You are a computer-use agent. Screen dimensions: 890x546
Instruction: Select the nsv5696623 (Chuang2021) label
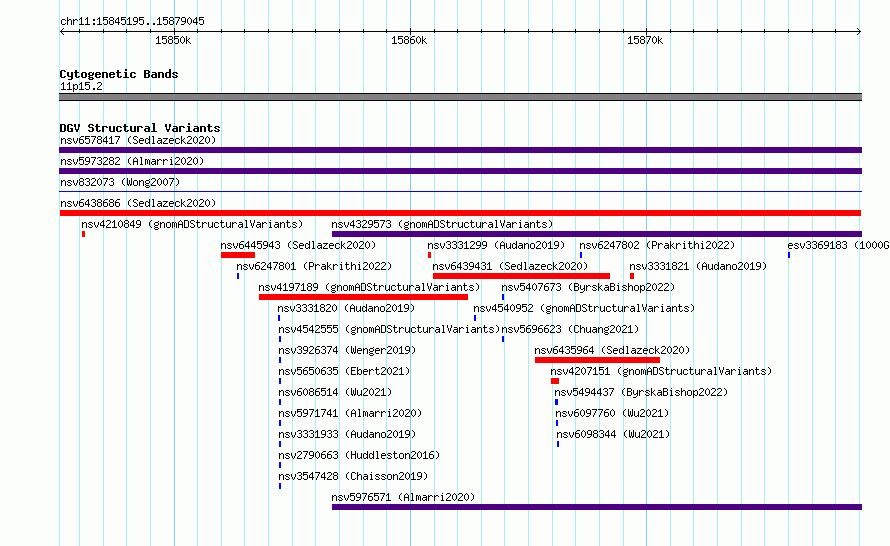(x=570, y=329)
